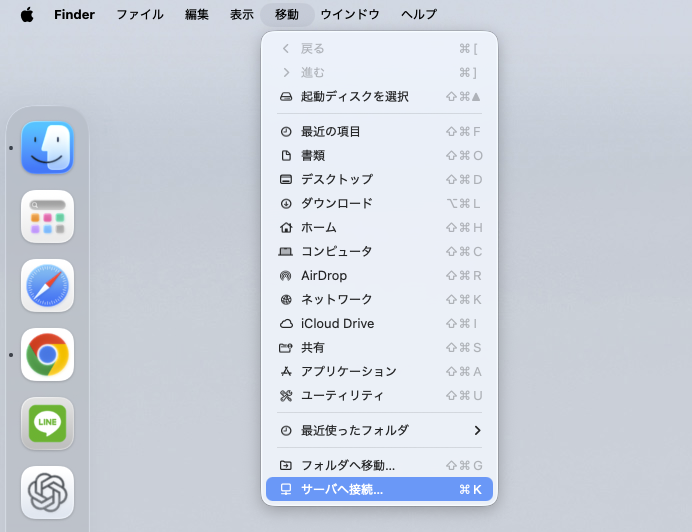Screen dimensions: 692x532
Task: Open LINE app in Dock
Action: pos(47,423)
